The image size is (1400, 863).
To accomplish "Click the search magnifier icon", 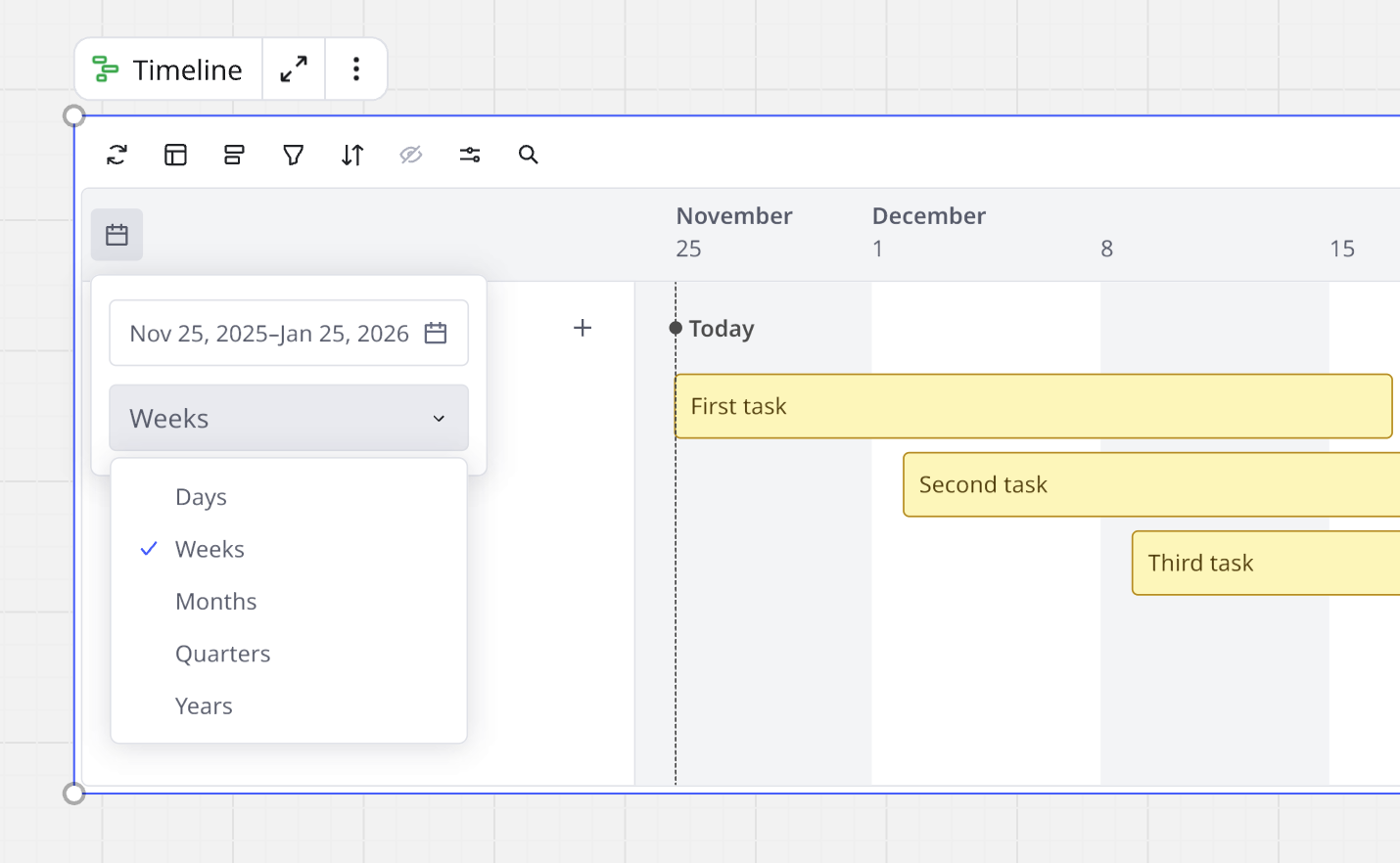I will tap(529, 155).
